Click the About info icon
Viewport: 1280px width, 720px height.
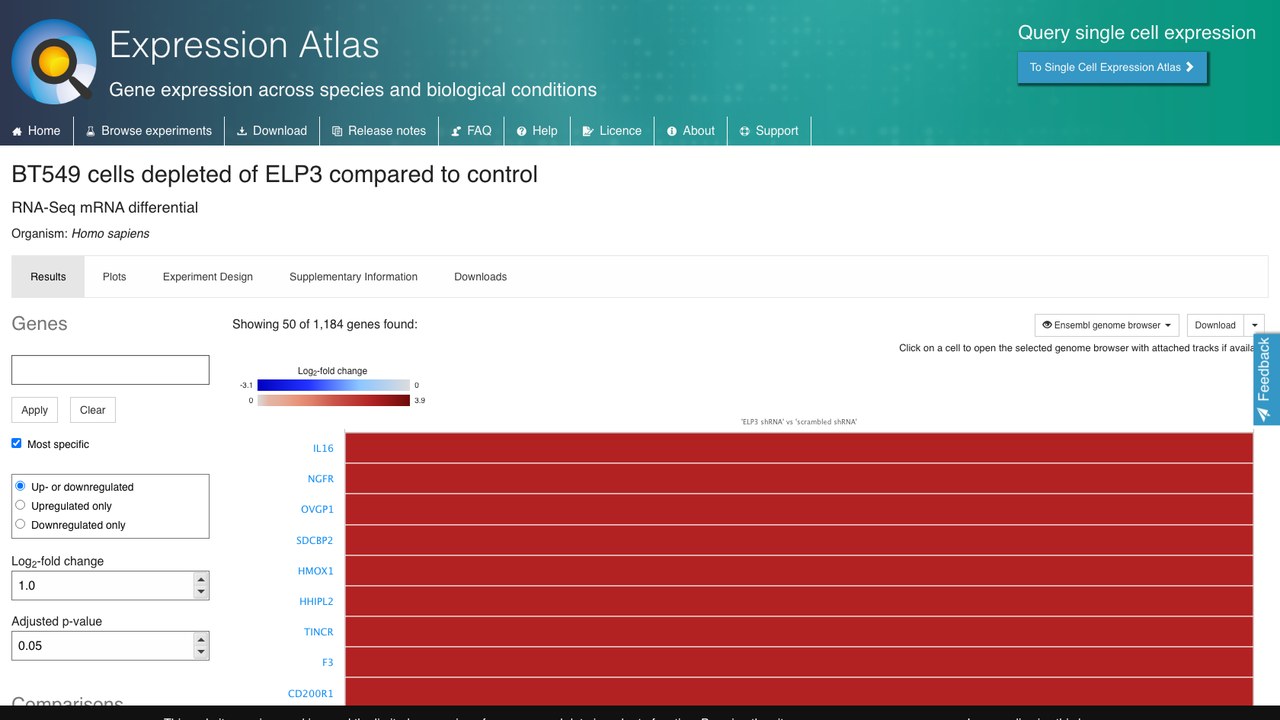(672, 131)
